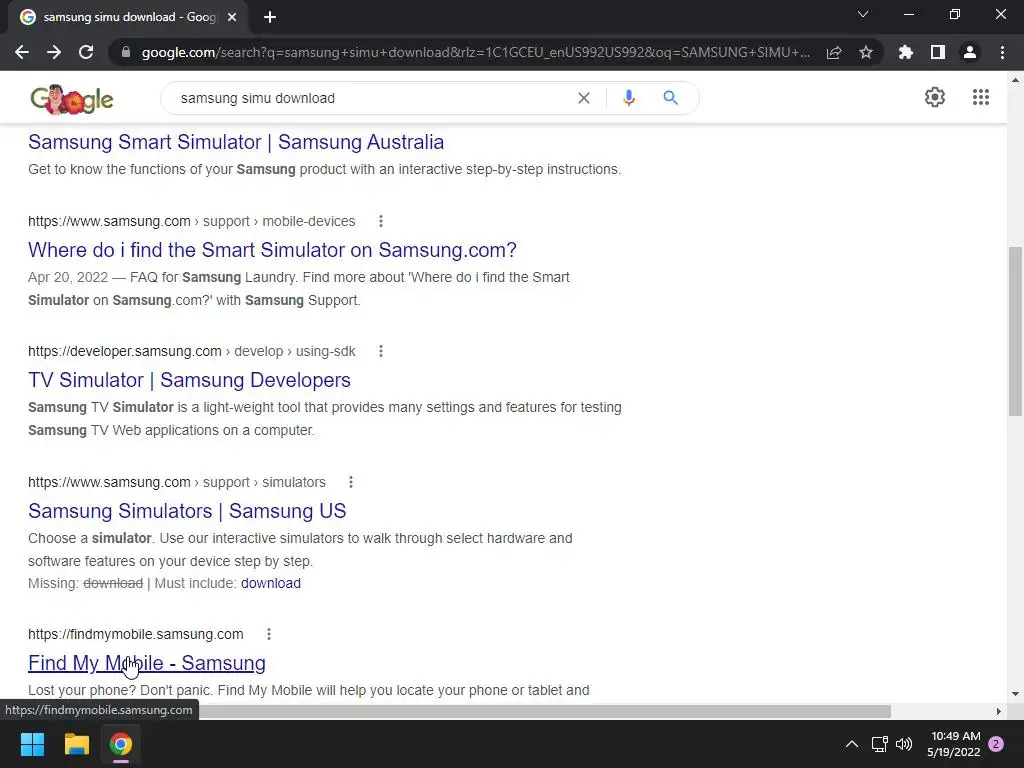This screenshot has width=1024, height=768.
Task: Click the URL in the address bar
Action: (475, 52)
